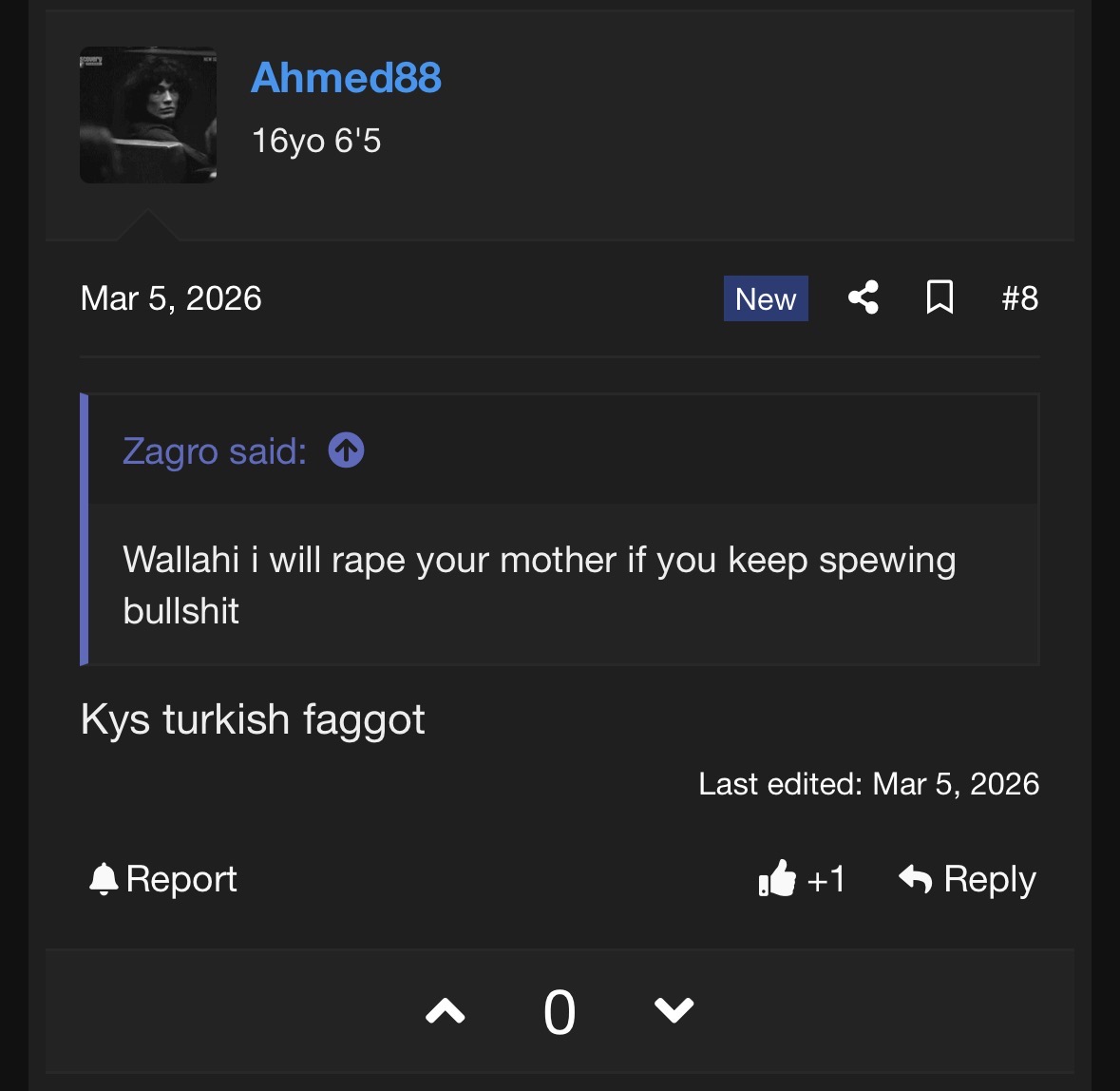1120x1091 pixels.
Task: Click the New post badge
Action: (x=765, y=298)
